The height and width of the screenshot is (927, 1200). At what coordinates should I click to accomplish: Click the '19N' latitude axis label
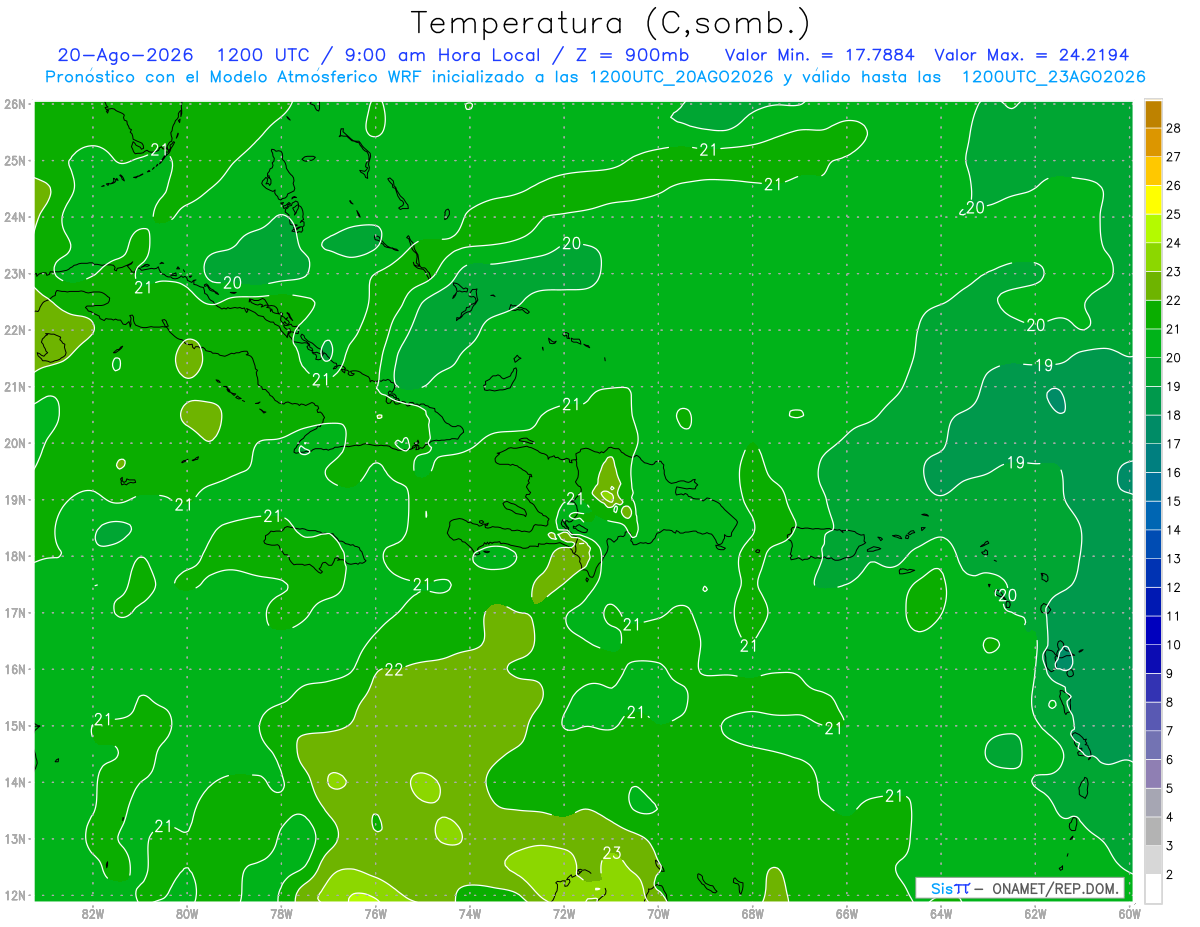click(15, 499)
